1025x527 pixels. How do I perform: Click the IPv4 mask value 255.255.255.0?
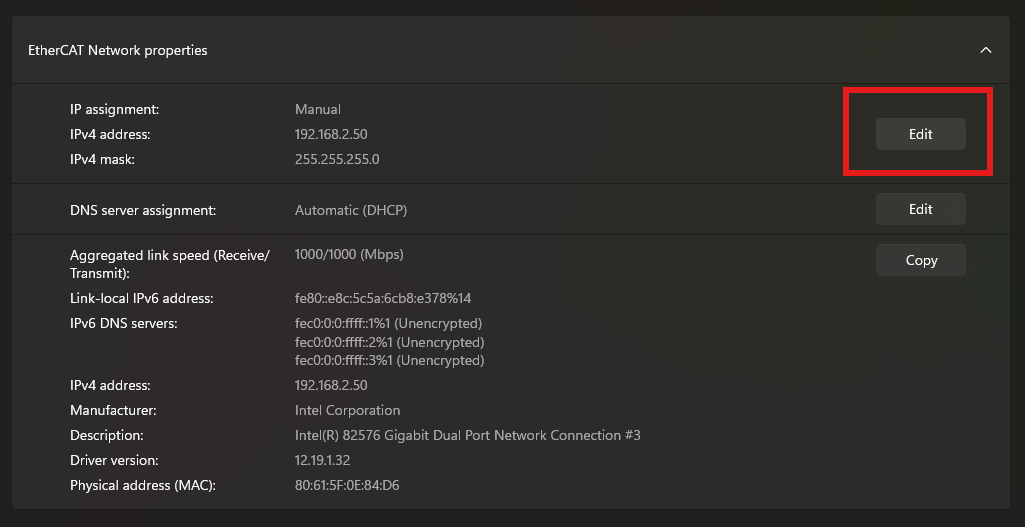[337, 159]
